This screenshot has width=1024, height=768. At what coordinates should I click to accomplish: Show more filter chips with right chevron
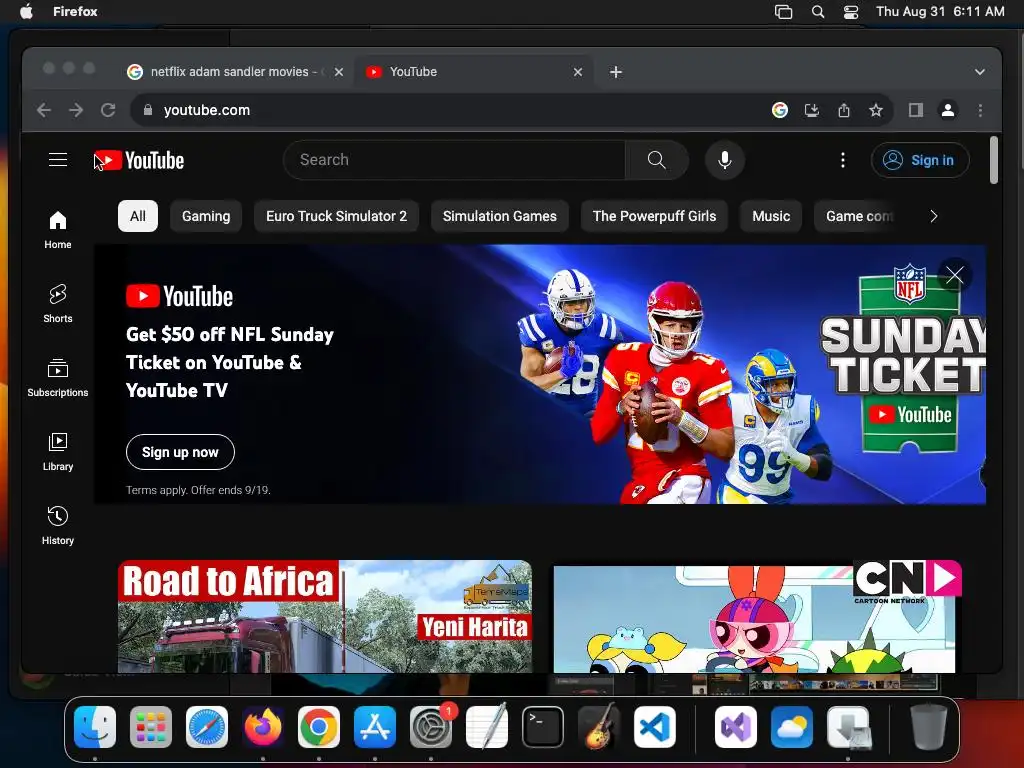tap(934, 216)
